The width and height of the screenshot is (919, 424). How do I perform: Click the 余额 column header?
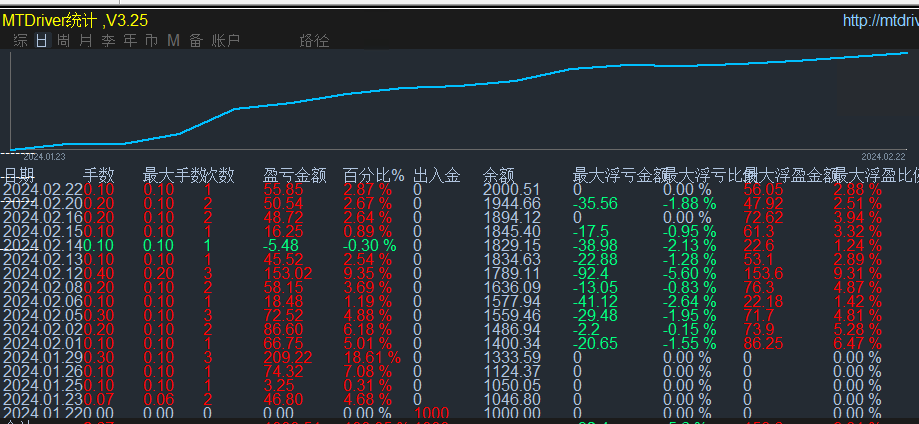click(x=499, y=175)
